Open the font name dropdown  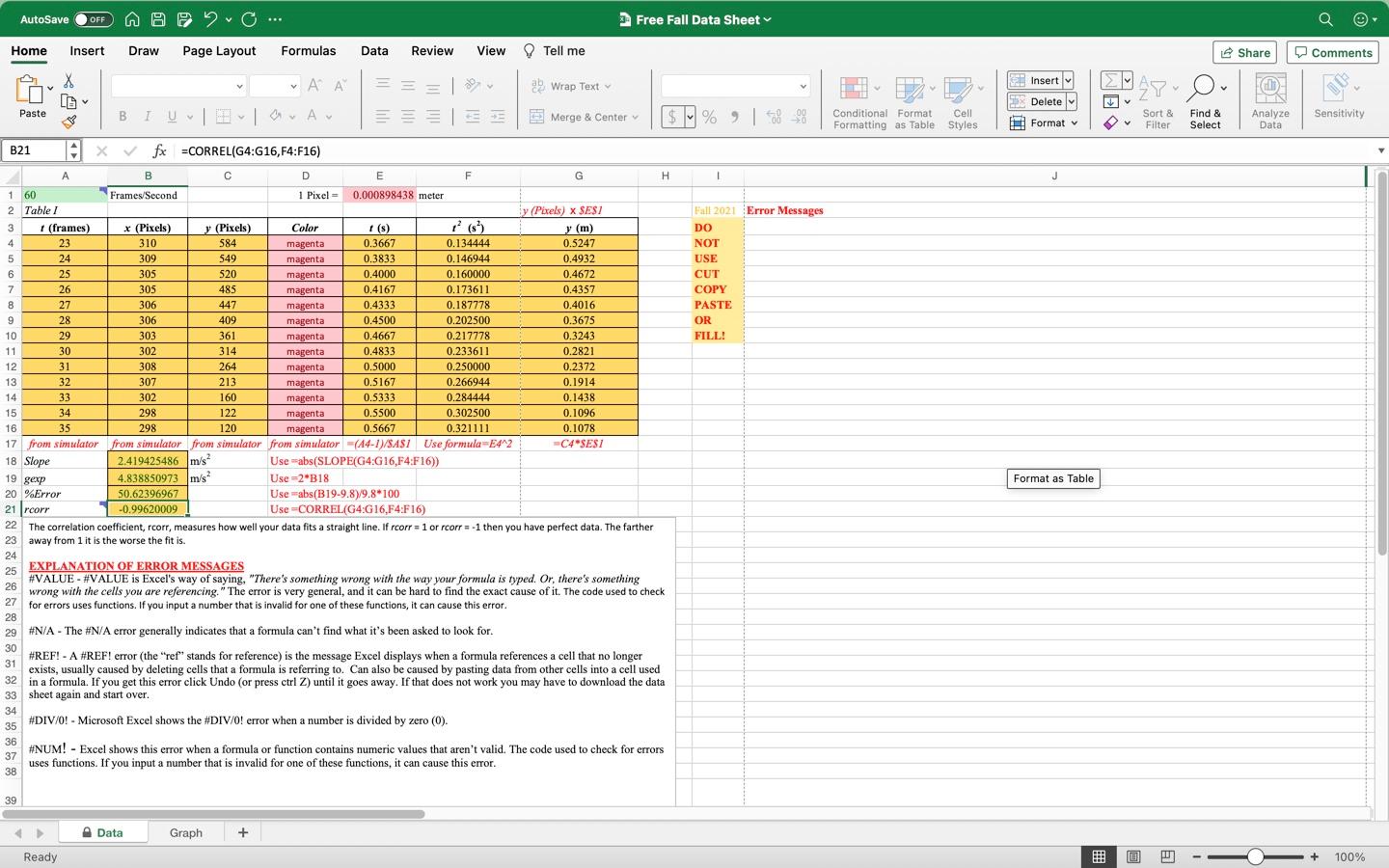point(239,86)
